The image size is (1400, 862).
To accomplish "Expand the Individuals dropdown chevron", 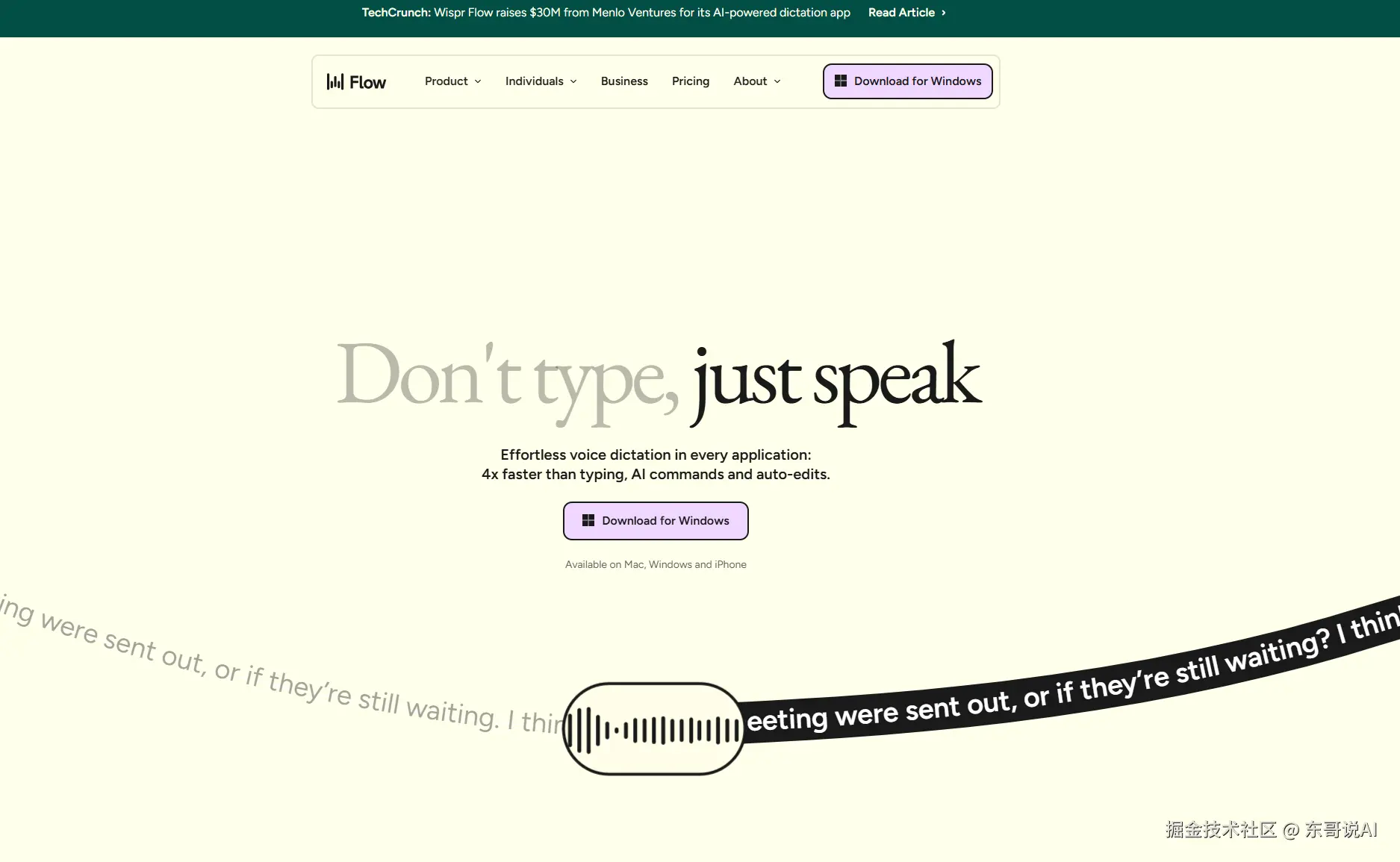I will pos(573,81).
